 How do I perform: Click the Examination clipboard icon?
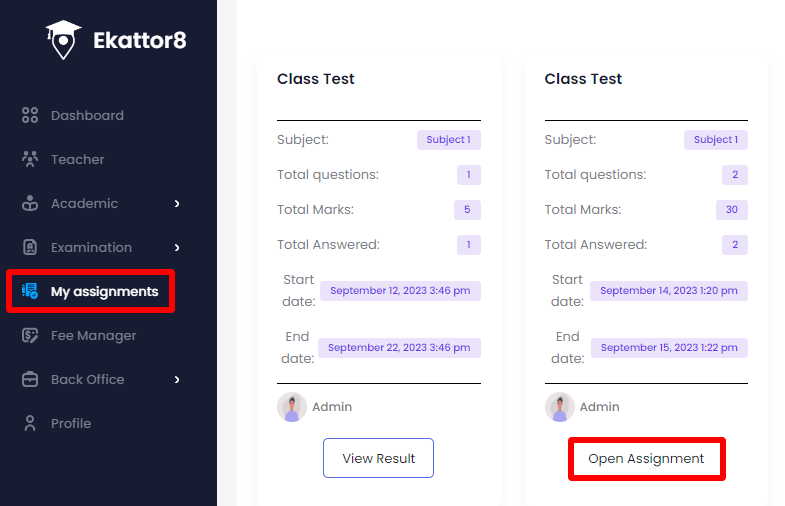point(30,247)
